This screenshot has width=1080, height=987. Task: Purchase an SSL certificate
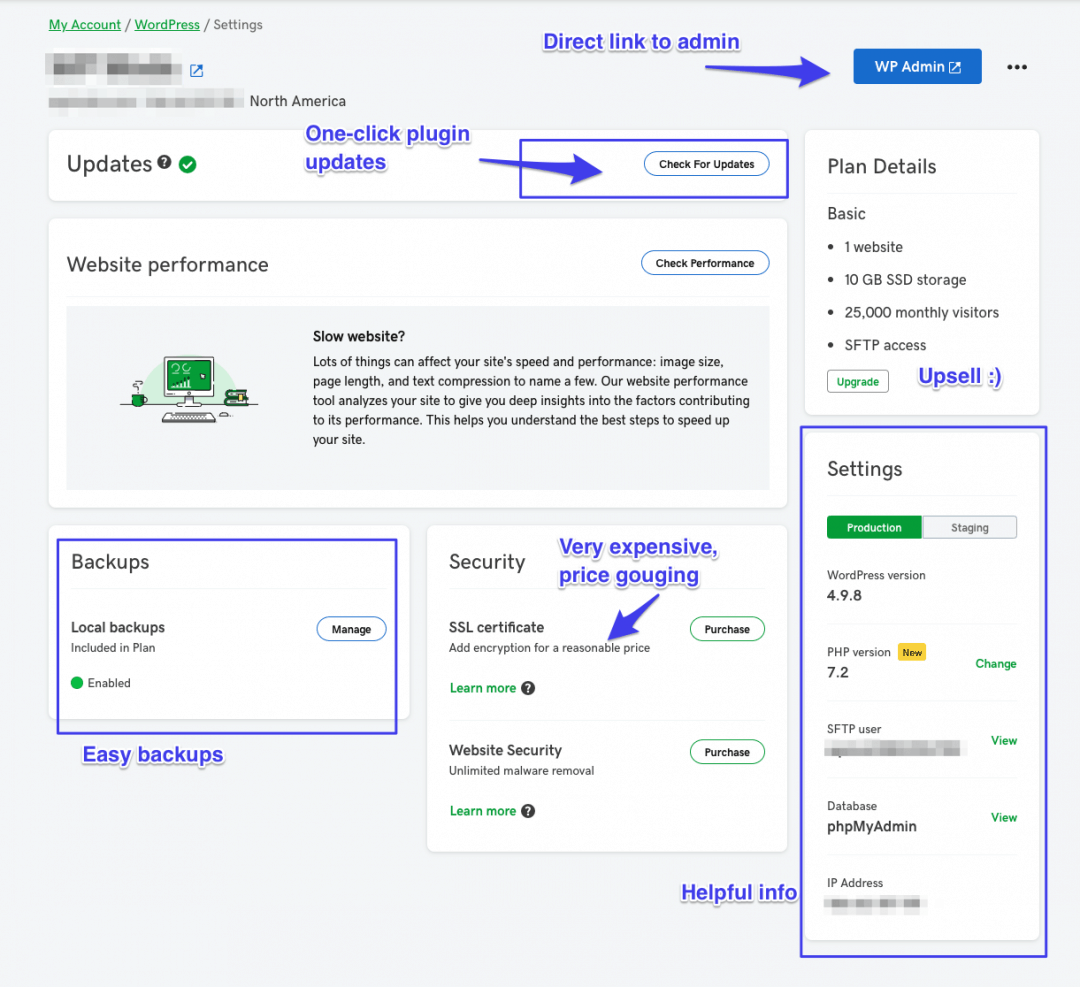(x=727, y=628)
